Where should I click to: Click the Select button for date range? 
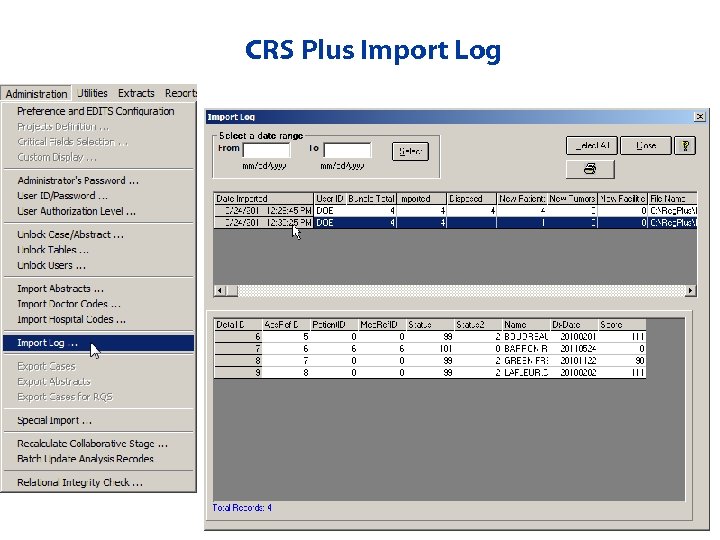pos(411,152)
